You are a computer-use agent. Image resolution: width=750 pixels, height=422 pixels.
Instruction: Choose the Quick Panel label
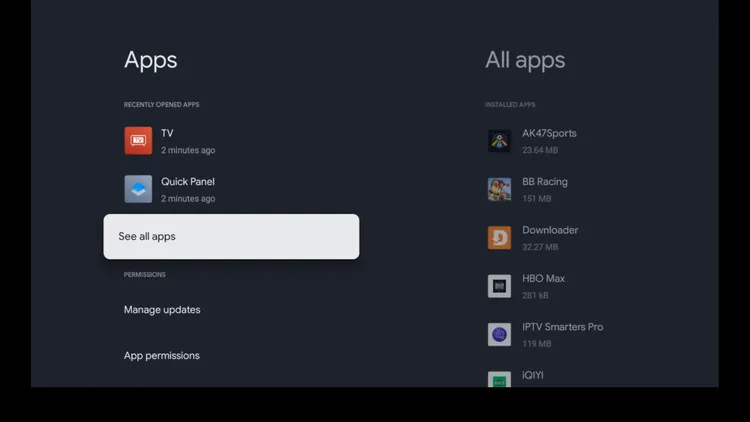(188, 182)
